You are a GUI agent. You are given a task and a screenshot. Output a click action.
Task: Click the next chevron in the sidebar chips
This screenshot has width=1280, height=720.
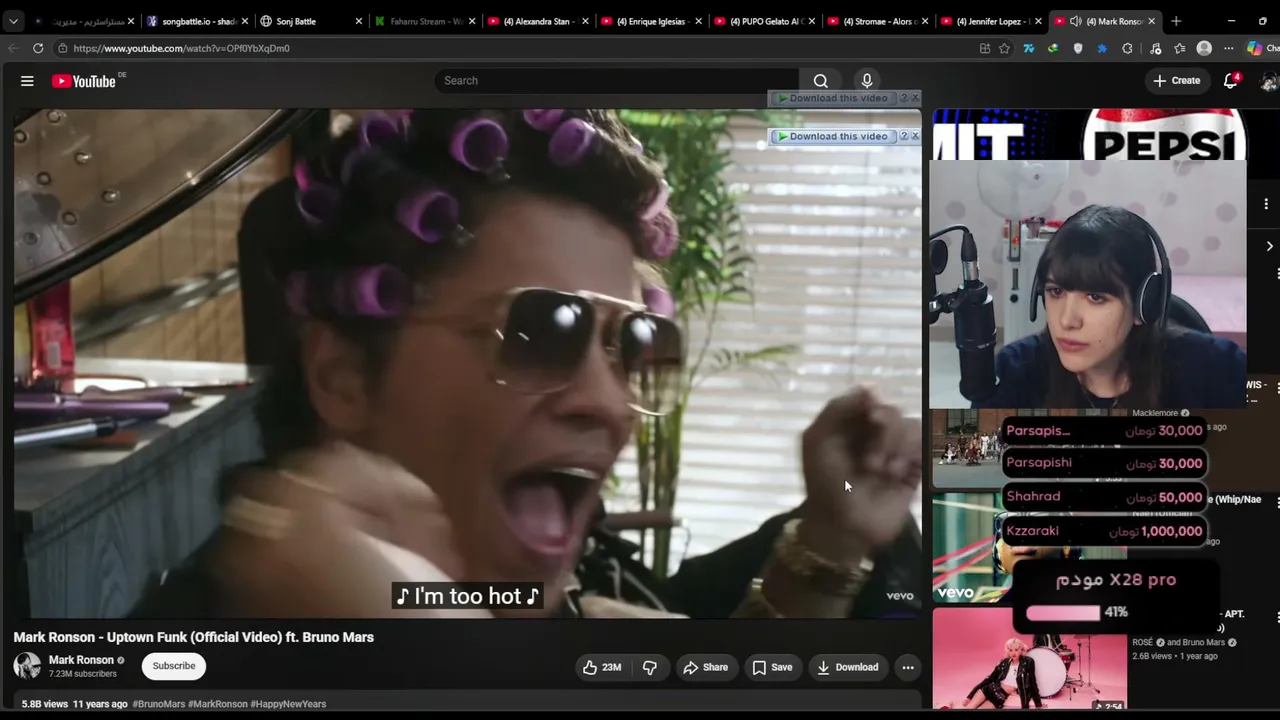(x=1269, y=246)
